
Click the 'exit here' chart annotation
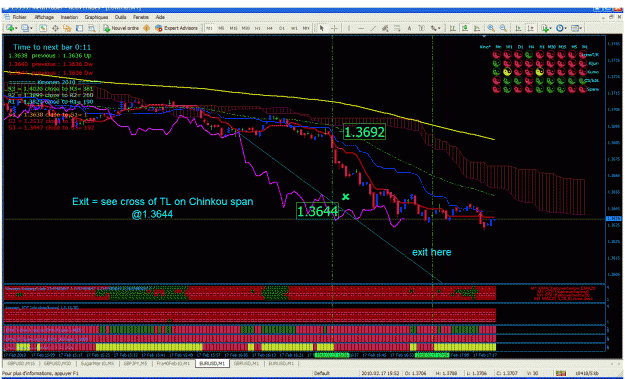click(x=432, y=252)
